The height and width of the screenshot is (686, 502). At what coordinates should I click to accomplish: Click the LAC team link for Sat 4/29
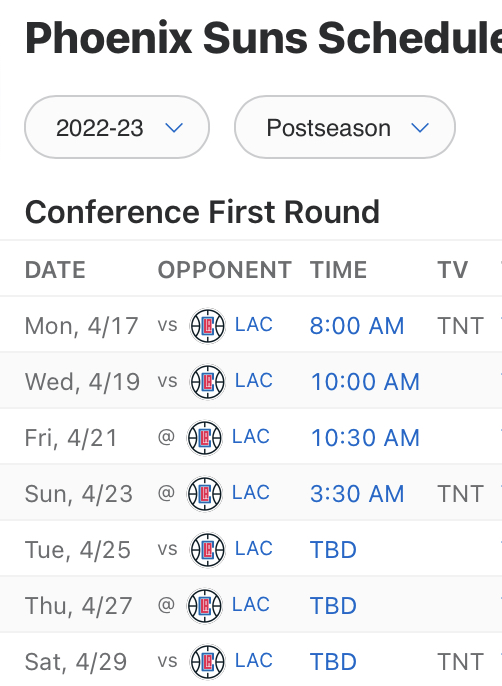click(254, 661)
